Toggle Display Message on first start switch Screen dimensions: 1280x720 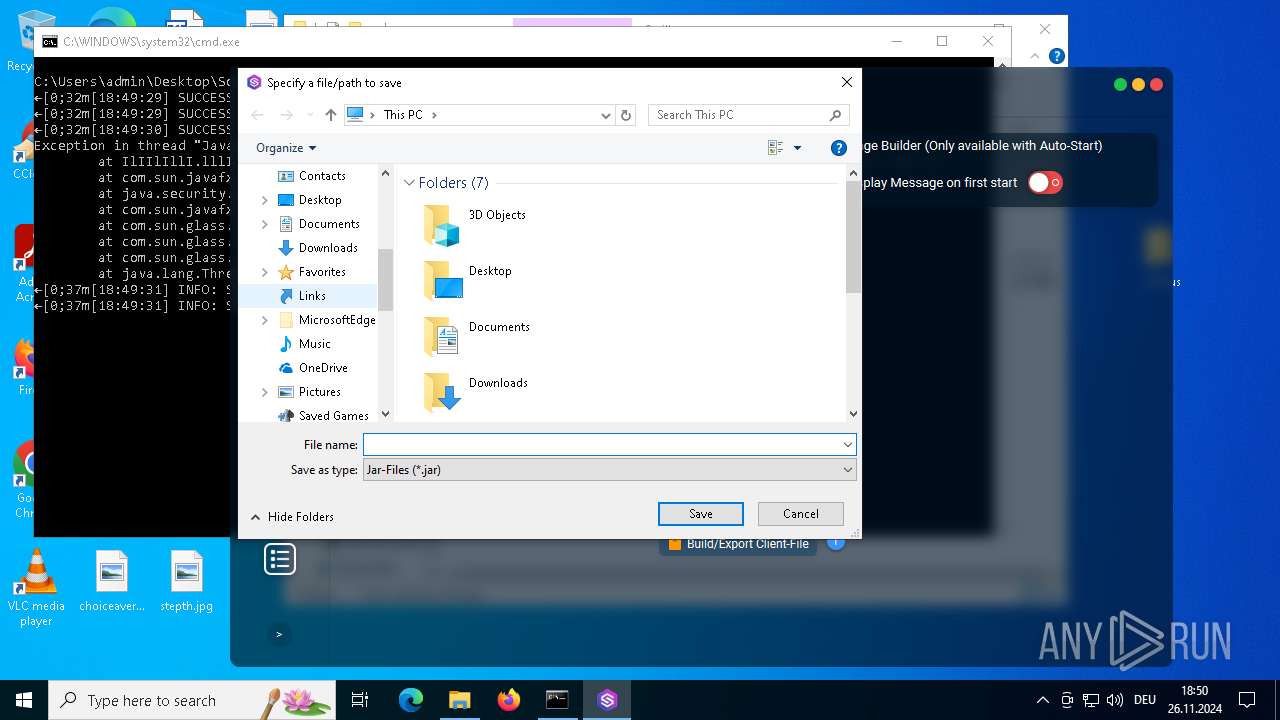(1045, 183)
